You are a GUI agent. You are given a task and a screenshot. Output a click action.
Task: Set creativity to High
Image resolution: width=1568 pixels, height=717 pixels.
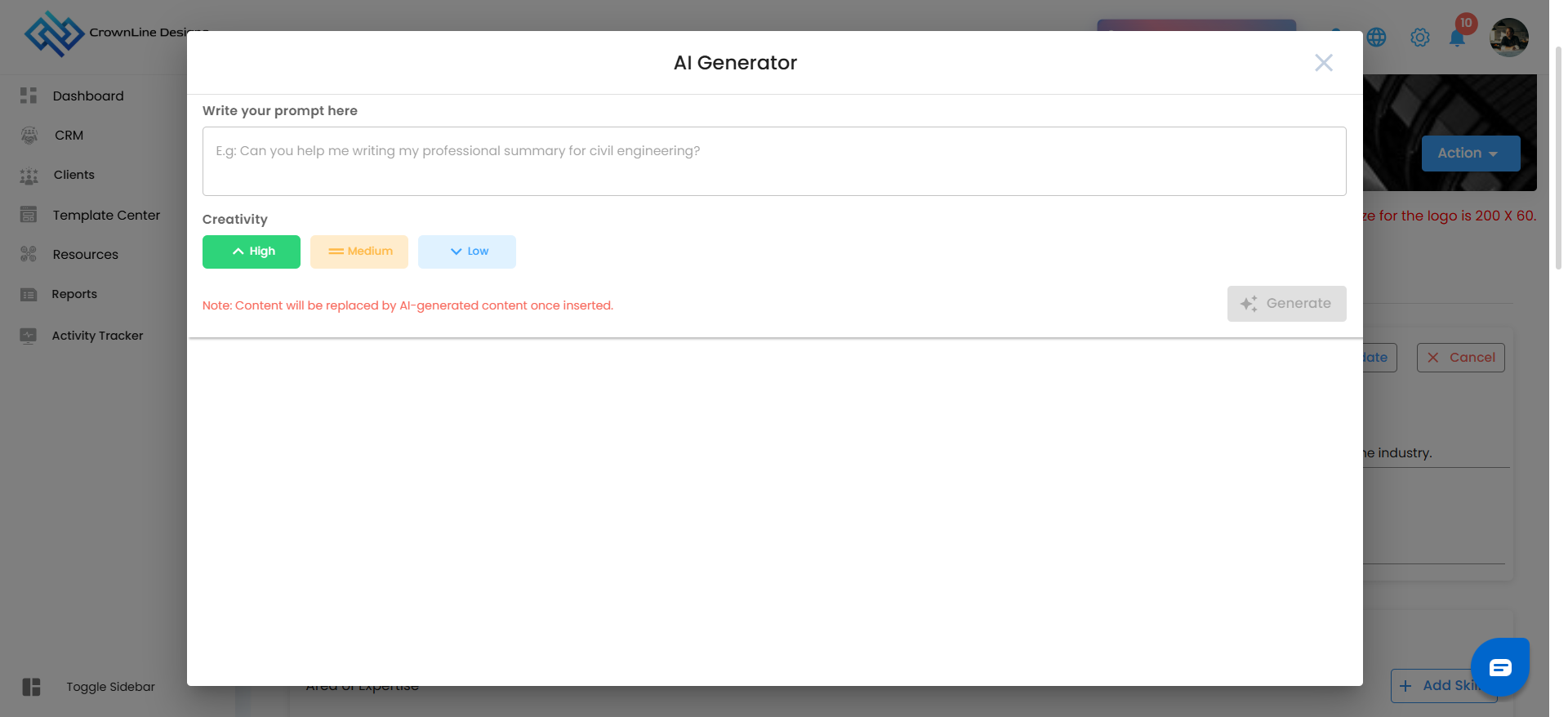click(x=252, y=252)
